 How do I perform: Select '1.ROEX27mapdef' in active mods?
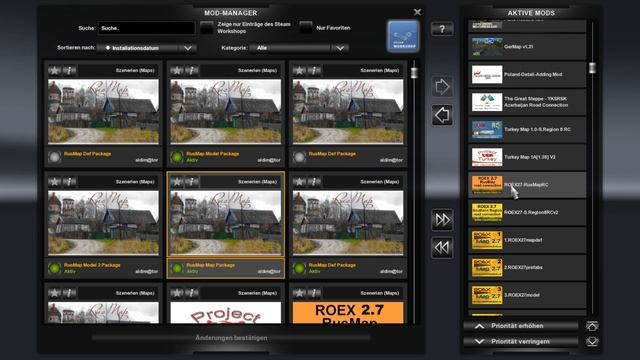[527, 240]
